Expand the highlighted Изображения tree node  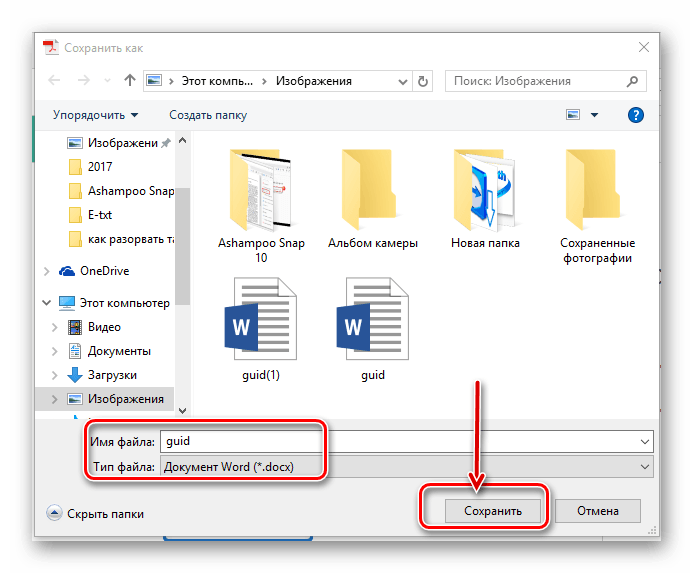[54, 399]
